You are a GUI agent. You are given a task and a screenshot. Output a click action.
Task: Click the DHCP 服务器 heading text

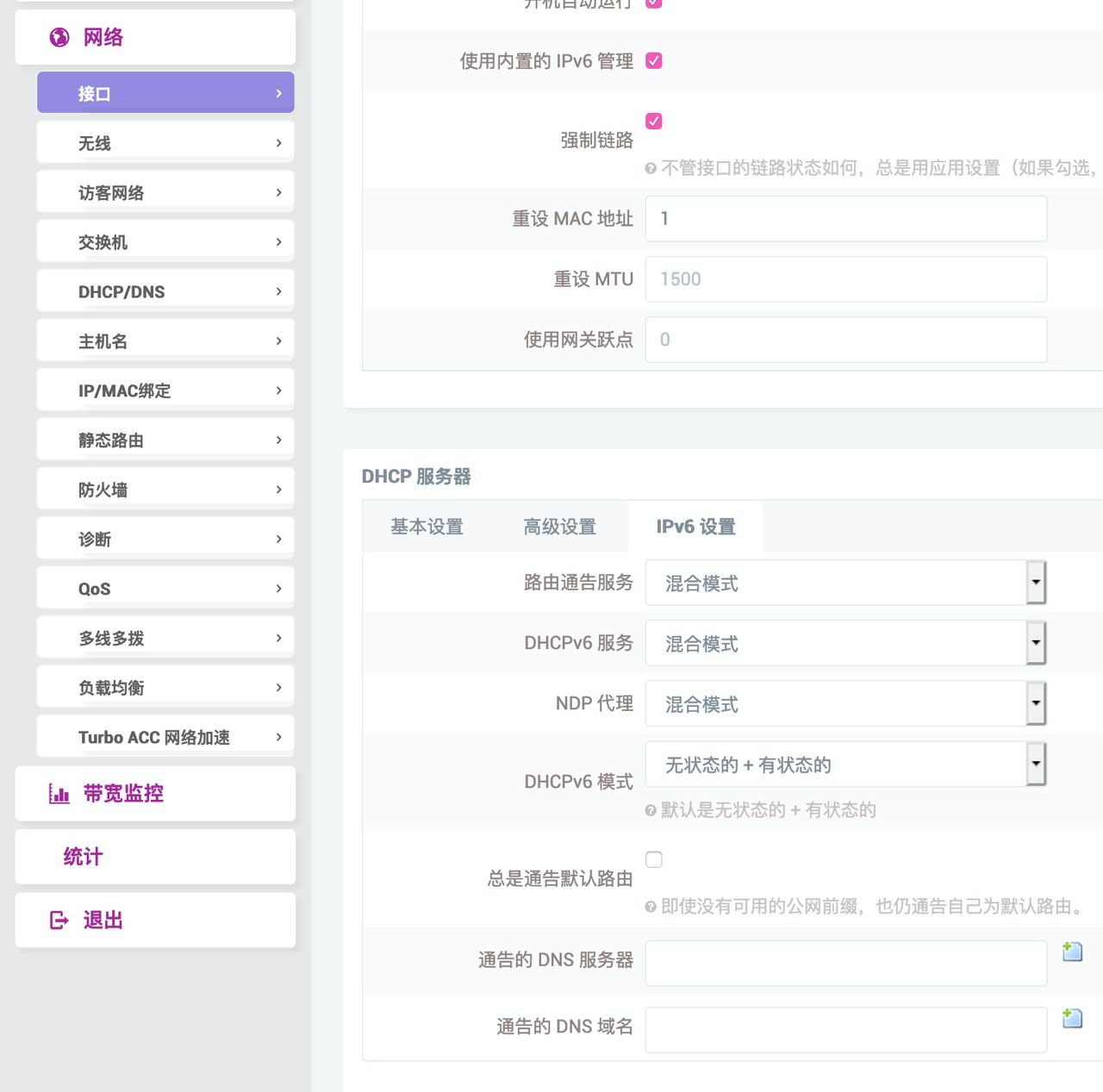click(x=416, y=477)
